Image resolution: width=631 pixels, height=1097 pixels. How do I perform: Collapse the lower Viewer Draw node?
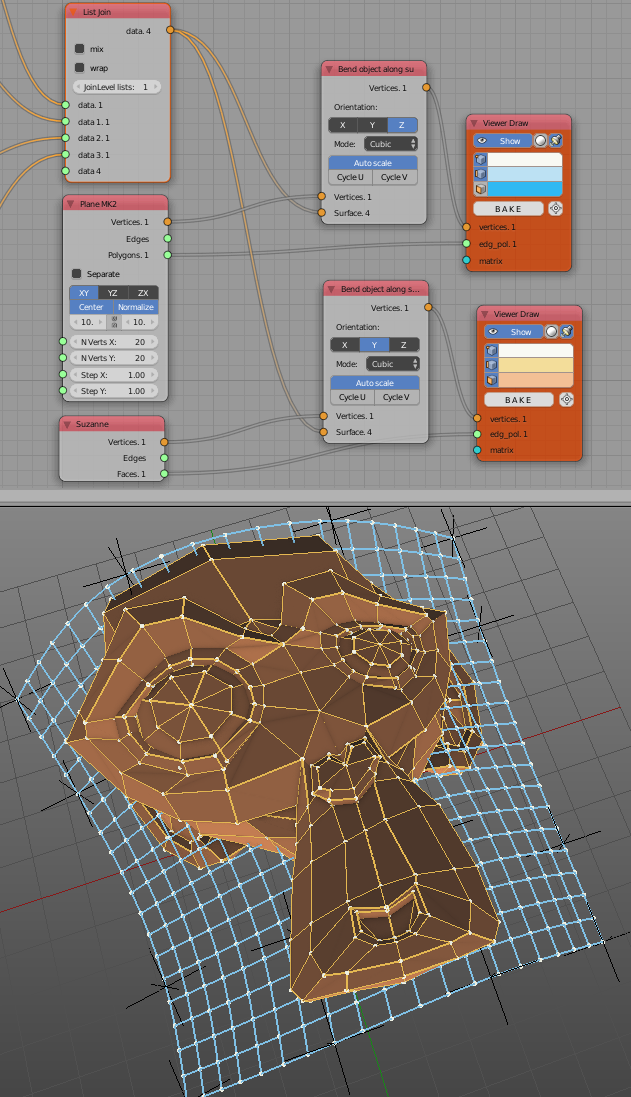484,314
